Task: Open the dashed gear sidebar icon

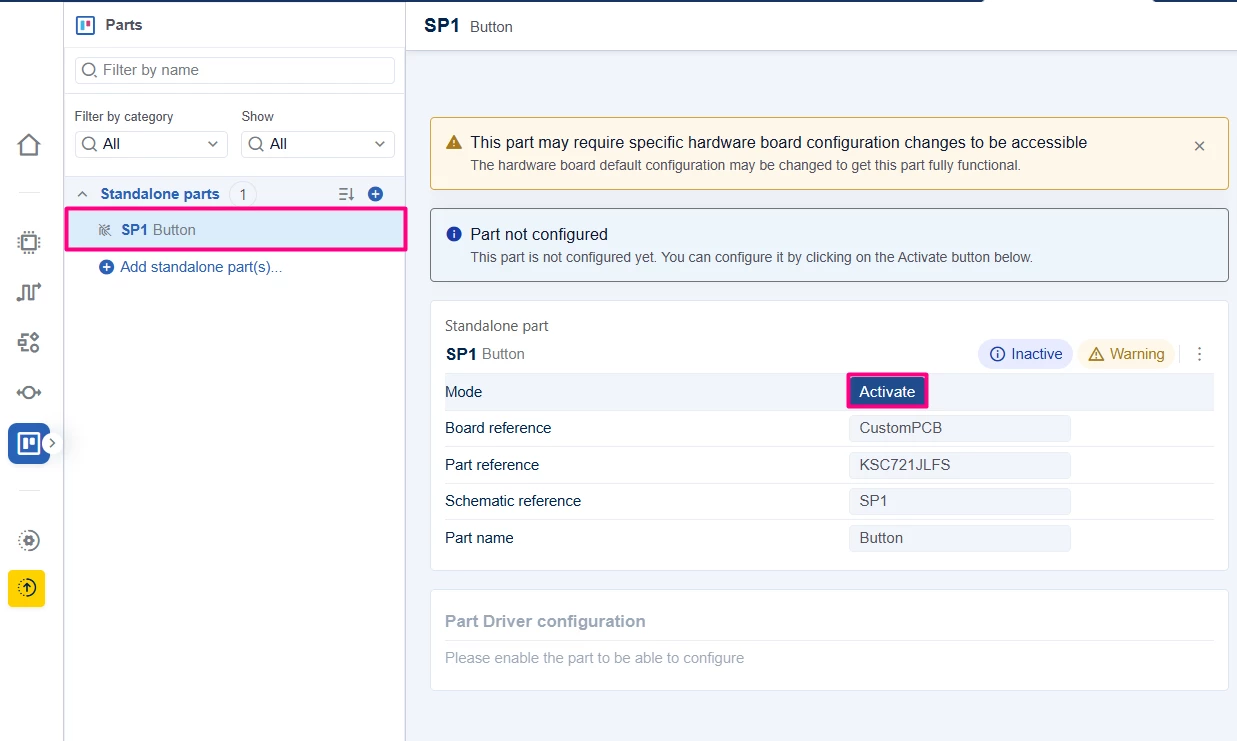Action: click(x=29, y=540)
